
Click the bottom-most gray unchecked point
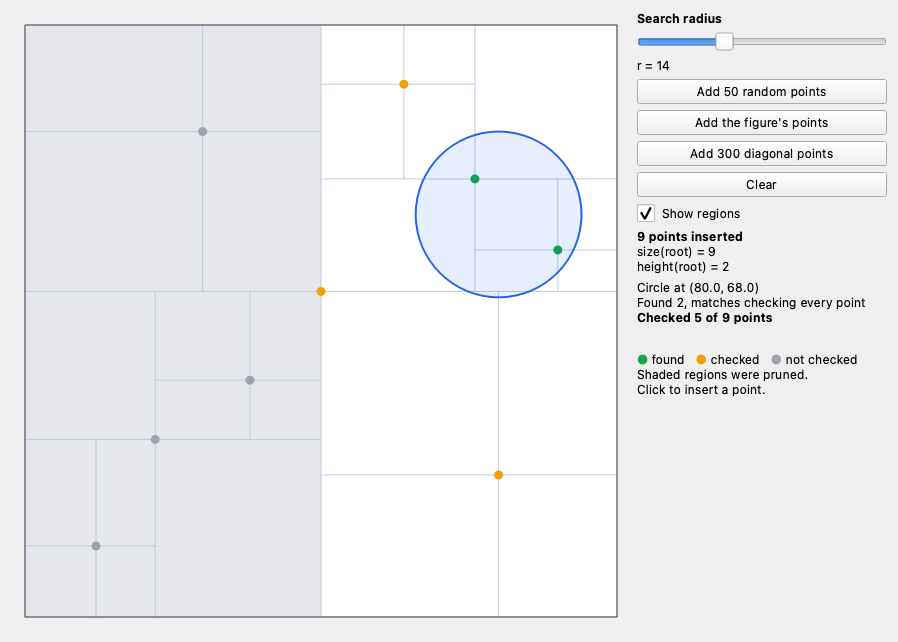[x=96, y=546]
